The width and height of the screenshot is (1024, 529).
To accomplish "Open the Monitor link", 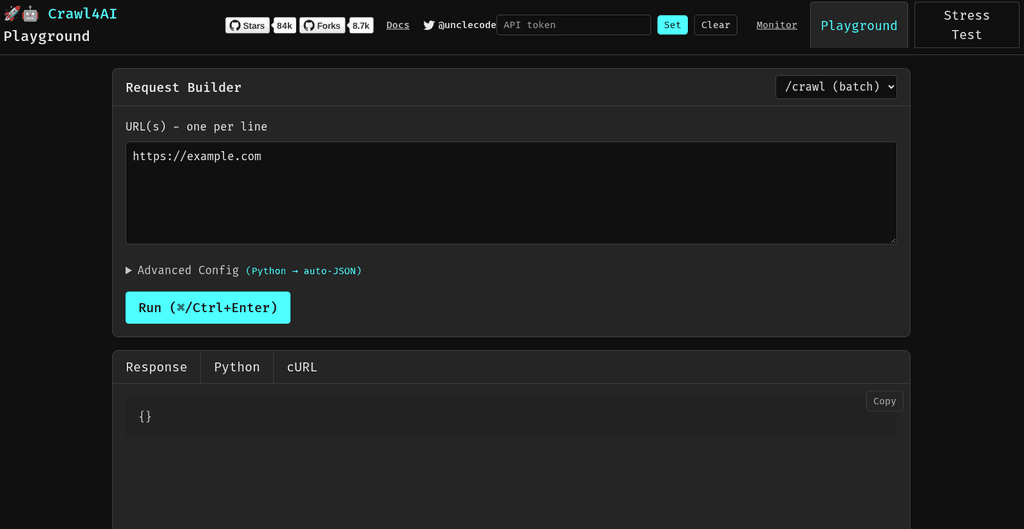I will pyautogui.click(x=776, y=25).
